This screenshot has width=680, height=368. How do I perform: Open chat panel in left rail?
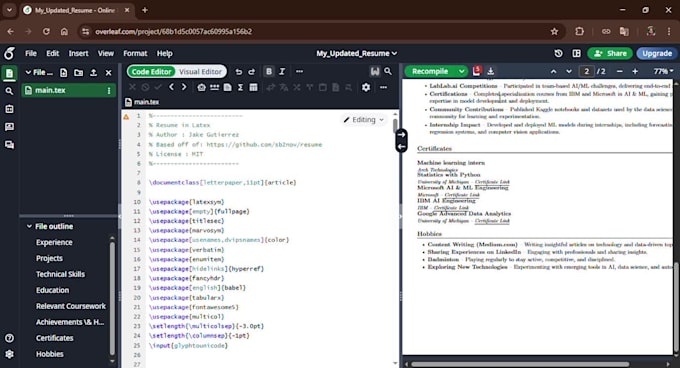pos(9,145)
